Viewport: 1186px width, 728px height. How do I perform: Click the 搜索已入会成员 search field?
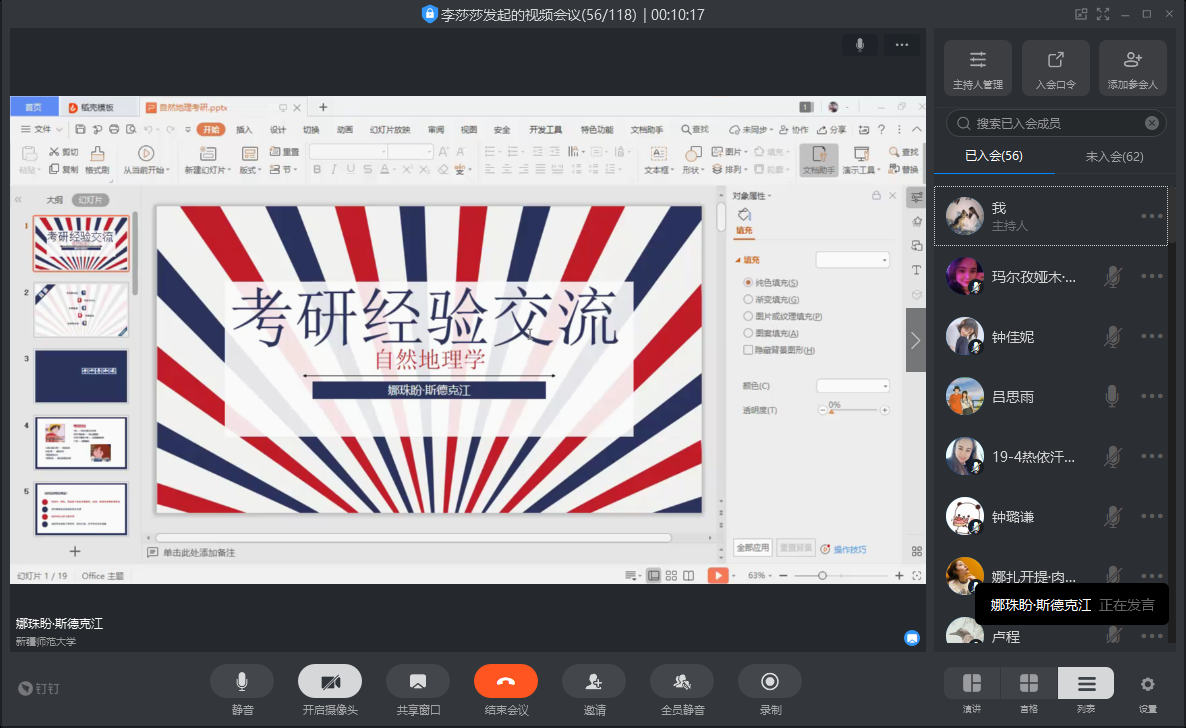(1050, 123)
